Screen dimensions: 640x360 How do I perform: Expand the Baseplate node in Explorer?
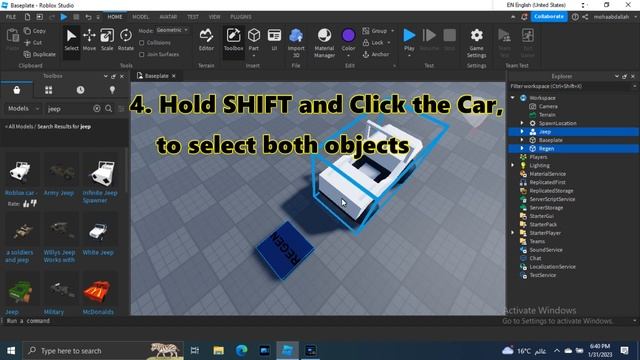point(522,140)
